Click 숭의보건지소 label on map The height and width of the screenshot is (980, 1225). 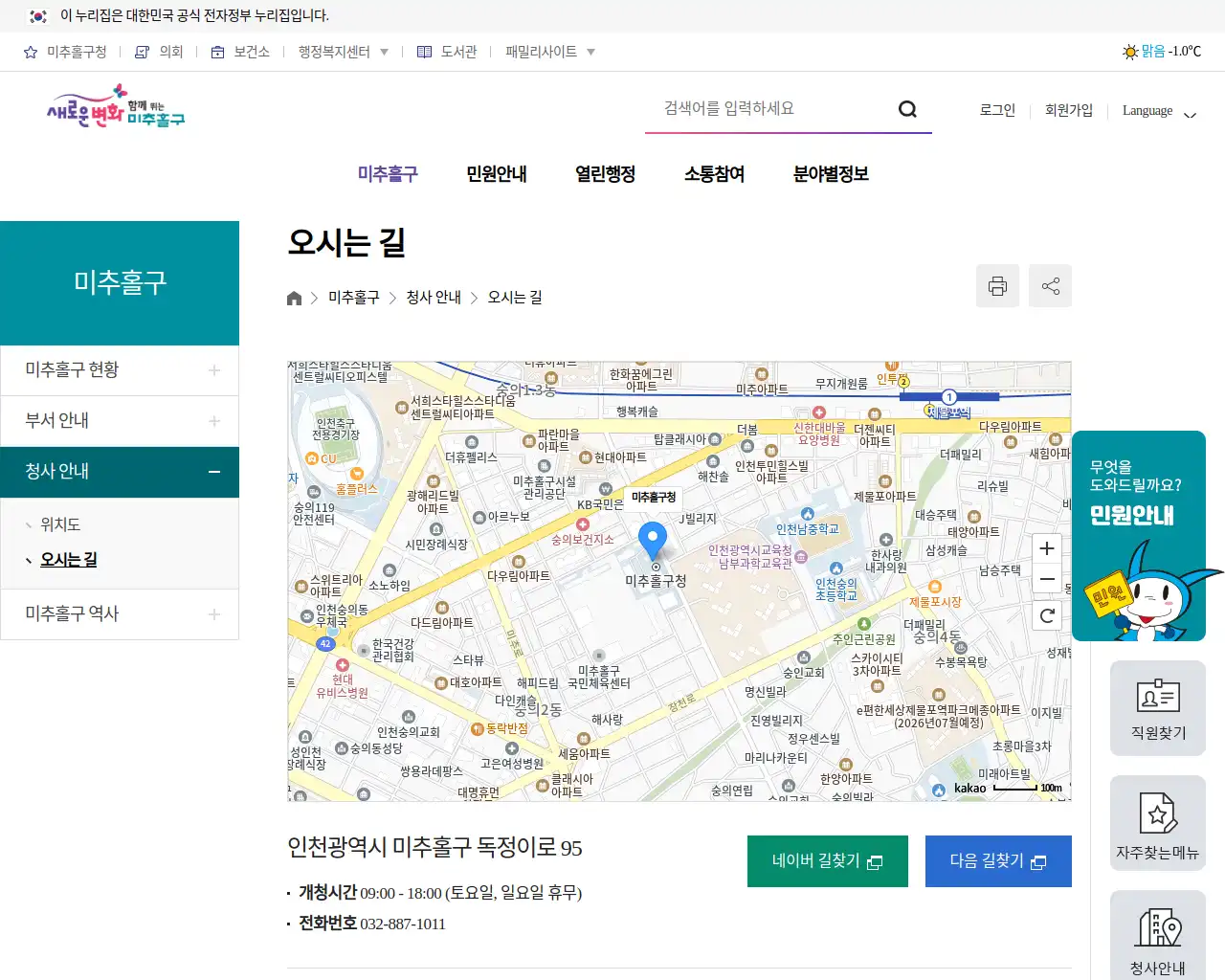click(x=582, y=540)
